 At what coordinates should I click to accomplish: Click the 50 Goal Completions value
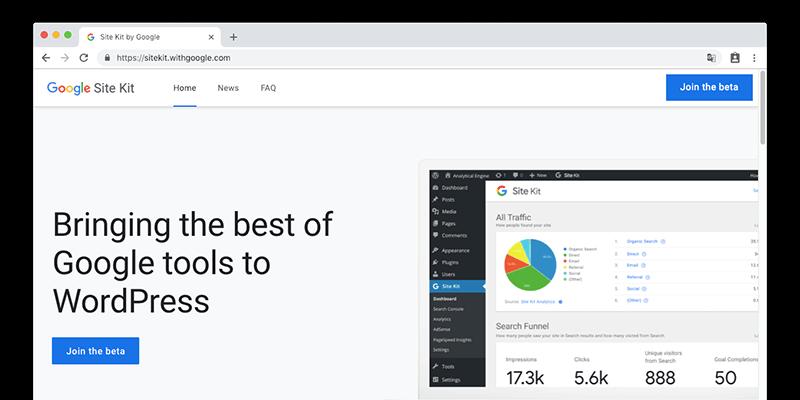(x=726, y=378)
